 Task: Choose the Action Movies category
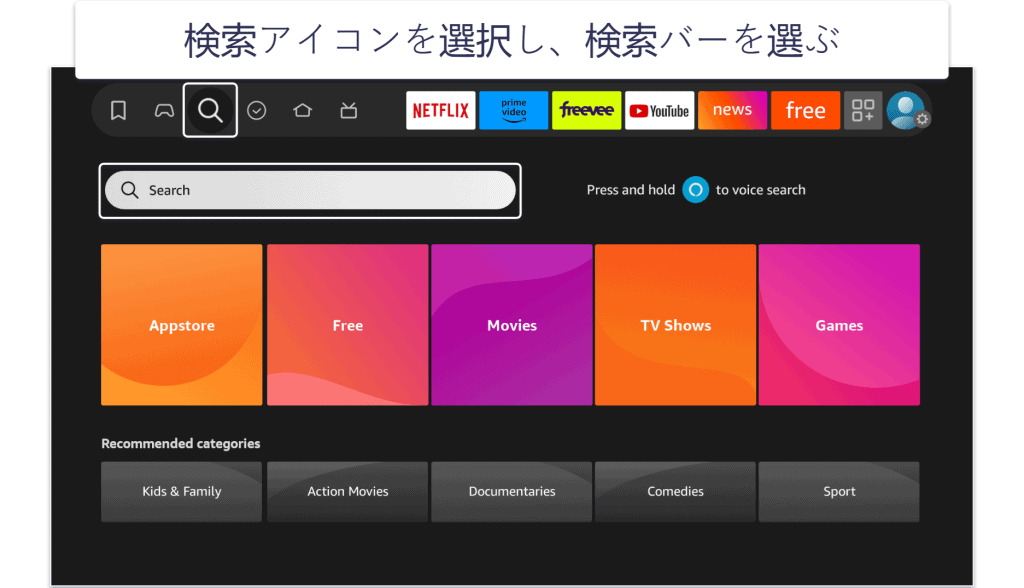(x=347, y=491)
